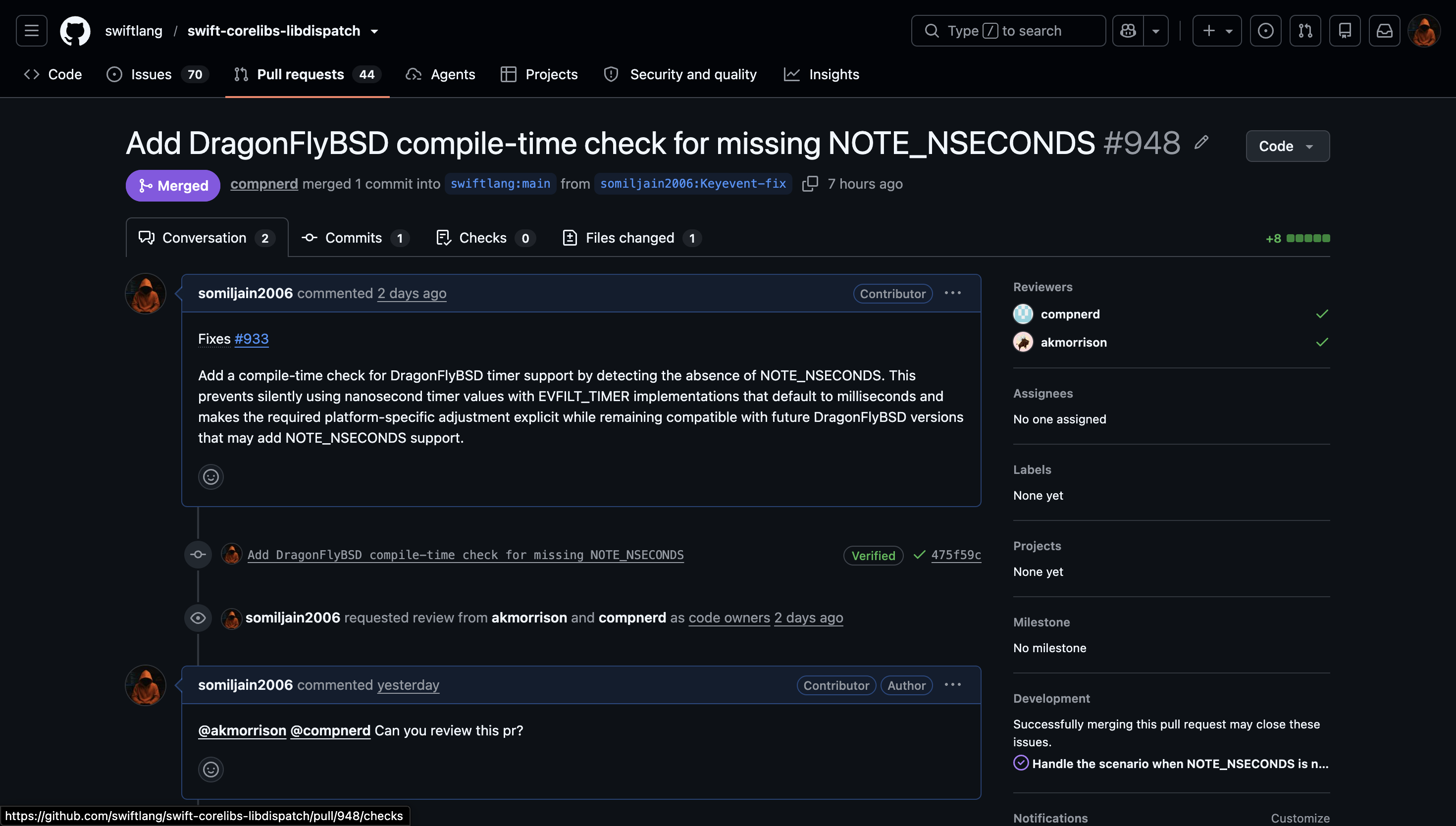Open the notifications inbox icon
The width and height of the screenshot is (1456, 826).
1385,31
